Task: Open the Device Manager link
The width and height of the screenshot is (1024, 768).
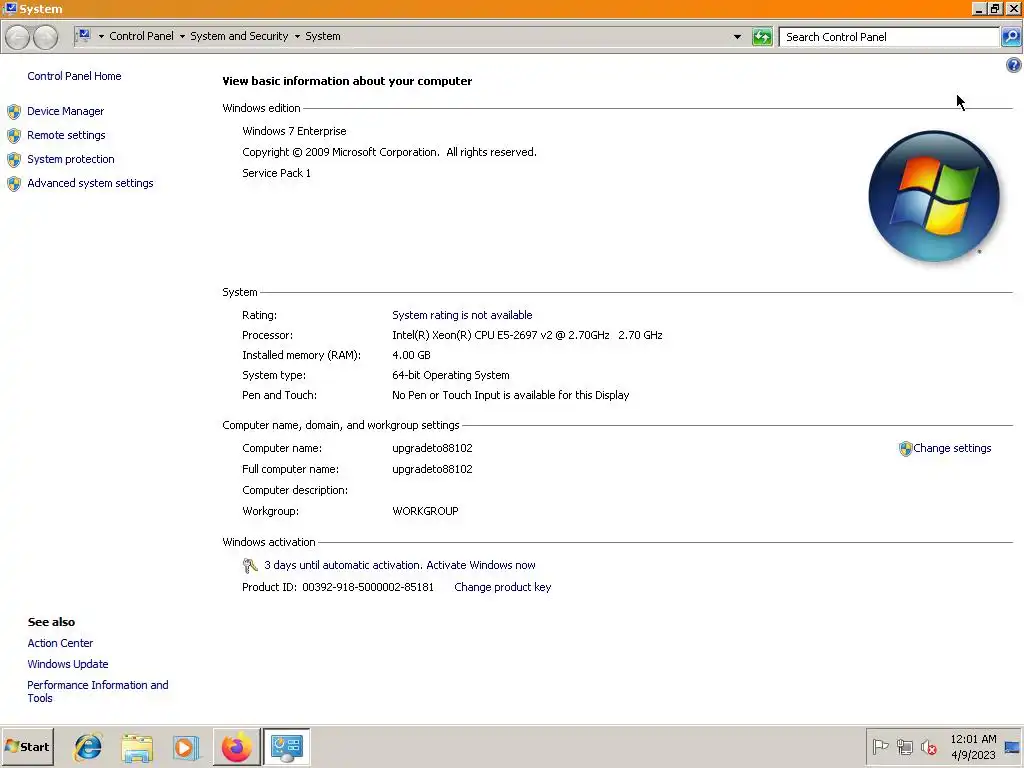Action: (x=65, y=111)
